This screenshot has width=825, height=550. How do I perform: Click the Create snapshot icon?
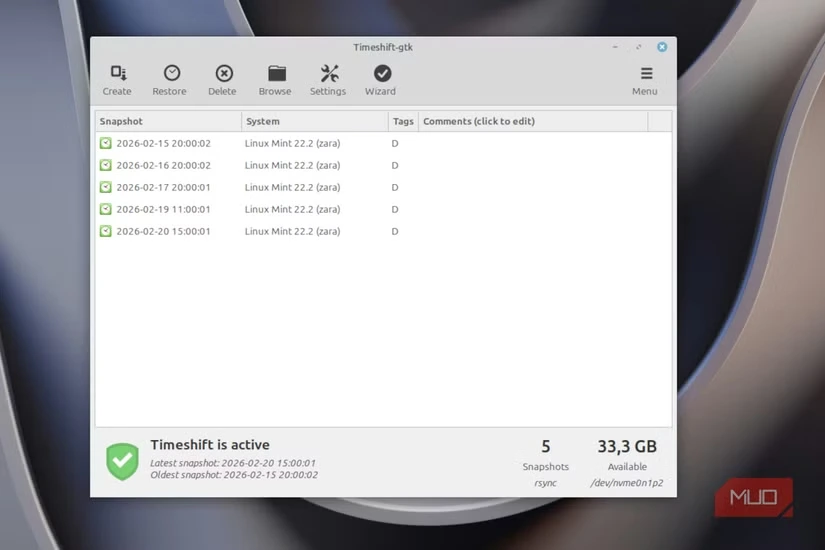pos(117,74)
